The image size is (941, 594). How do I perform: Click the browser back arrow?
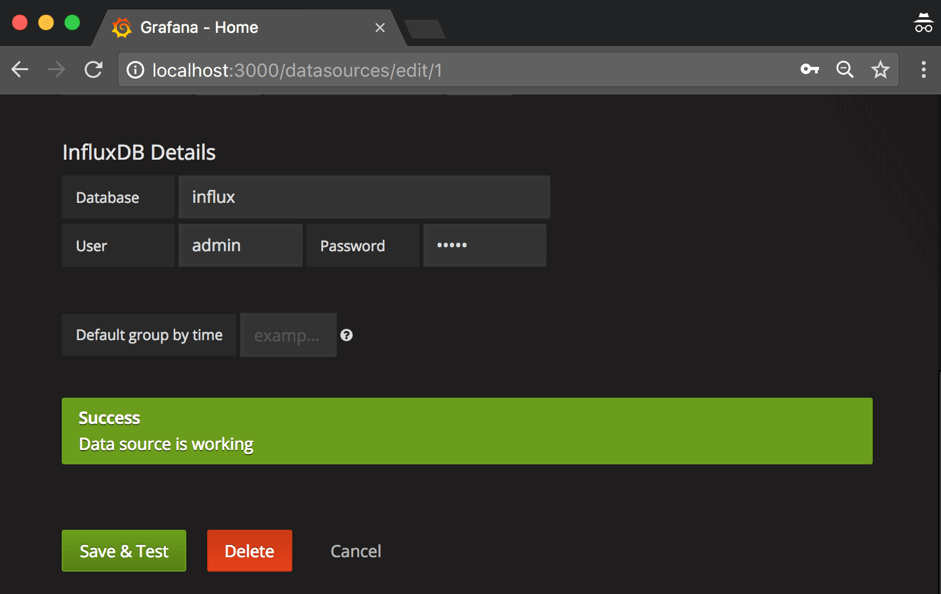coord(20,70)
